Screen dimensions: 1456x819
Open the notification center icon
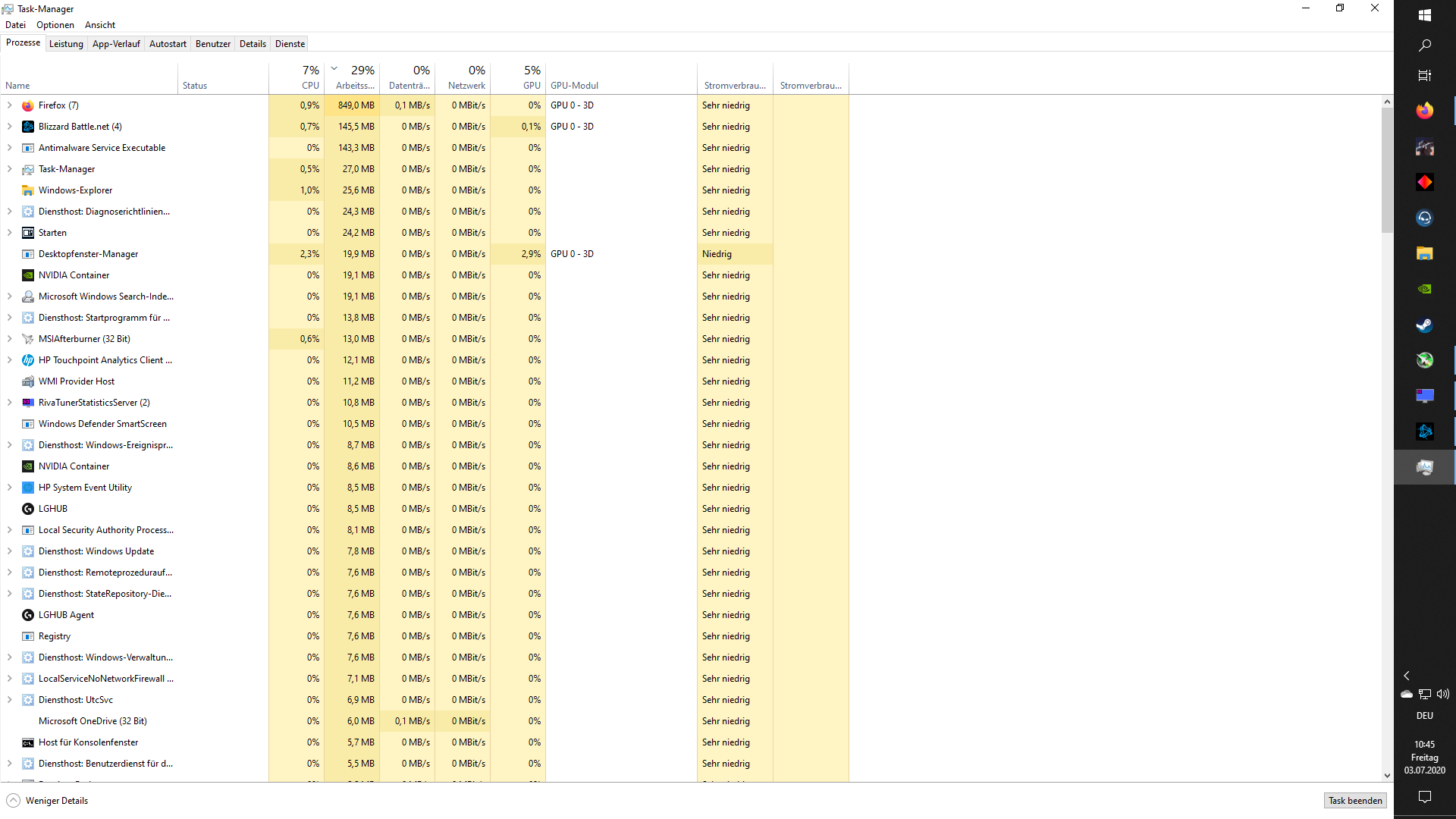(1424, 796)
